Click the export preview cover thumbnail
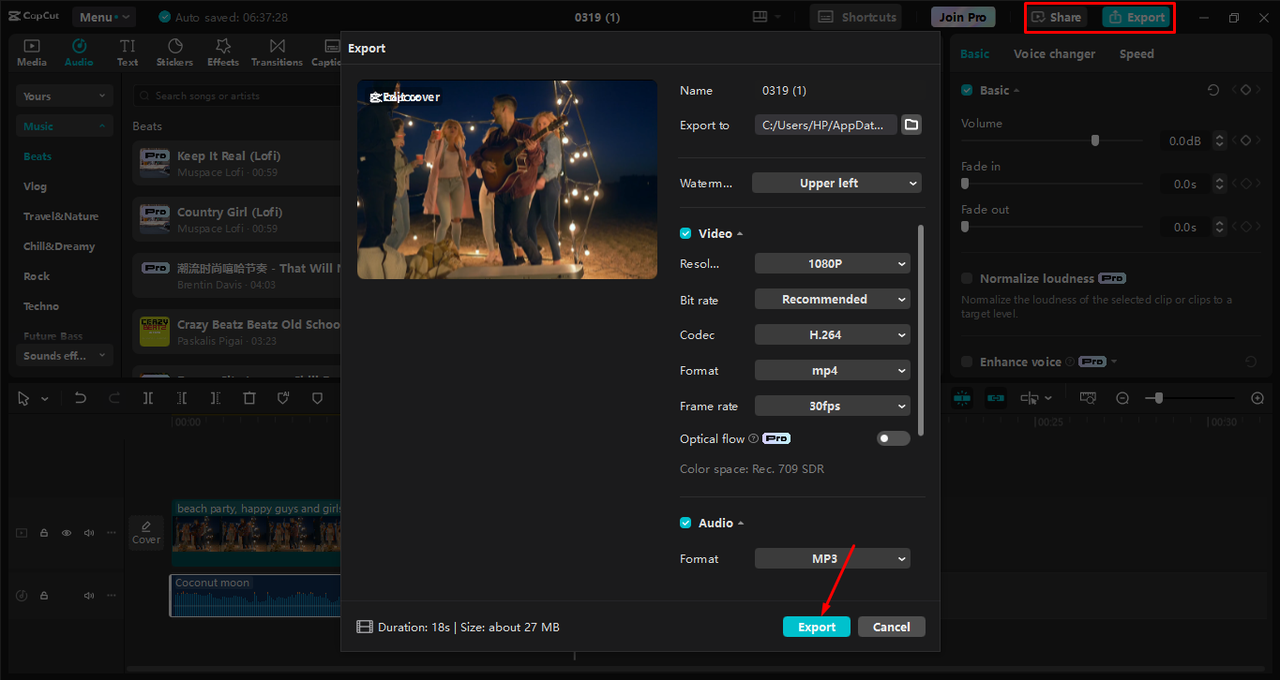Image resolution: width=1280 pixels, height=680 pixels. pos(507,179)
